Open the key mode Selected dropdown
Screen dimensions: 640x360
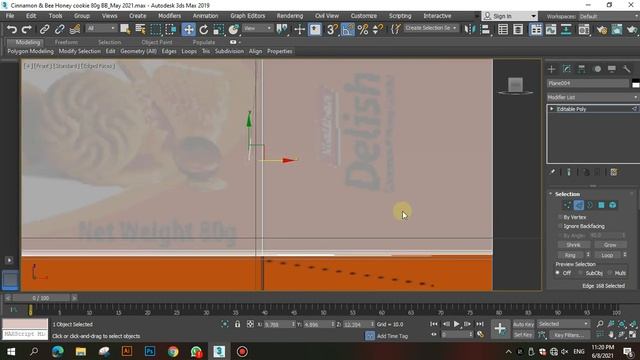tap(563, 324)
